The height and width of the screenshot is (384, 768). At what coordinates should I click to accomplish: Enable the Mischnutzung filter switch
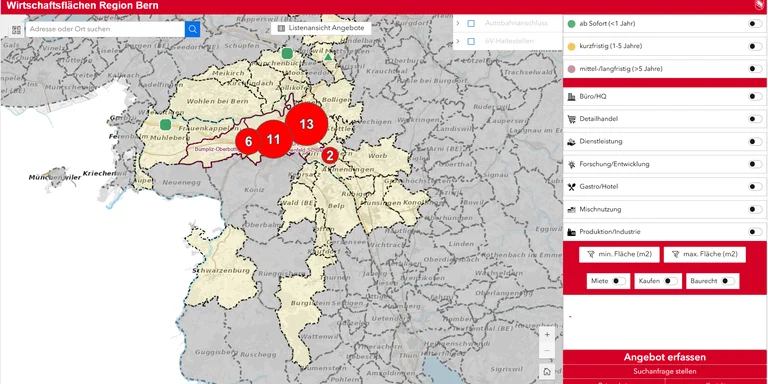(755, 210)
